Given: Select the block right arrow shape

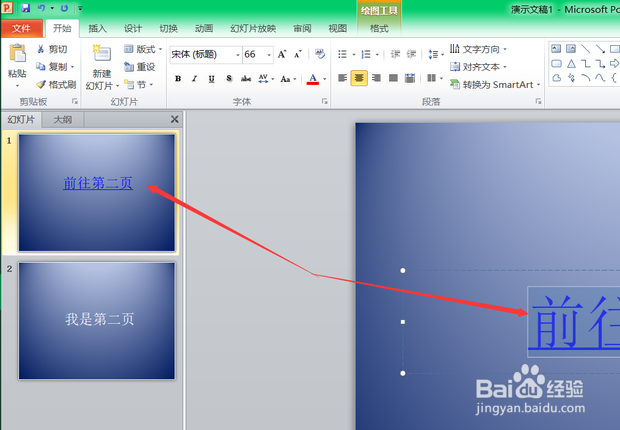Looking at the screenshot, I should (614, 63).
